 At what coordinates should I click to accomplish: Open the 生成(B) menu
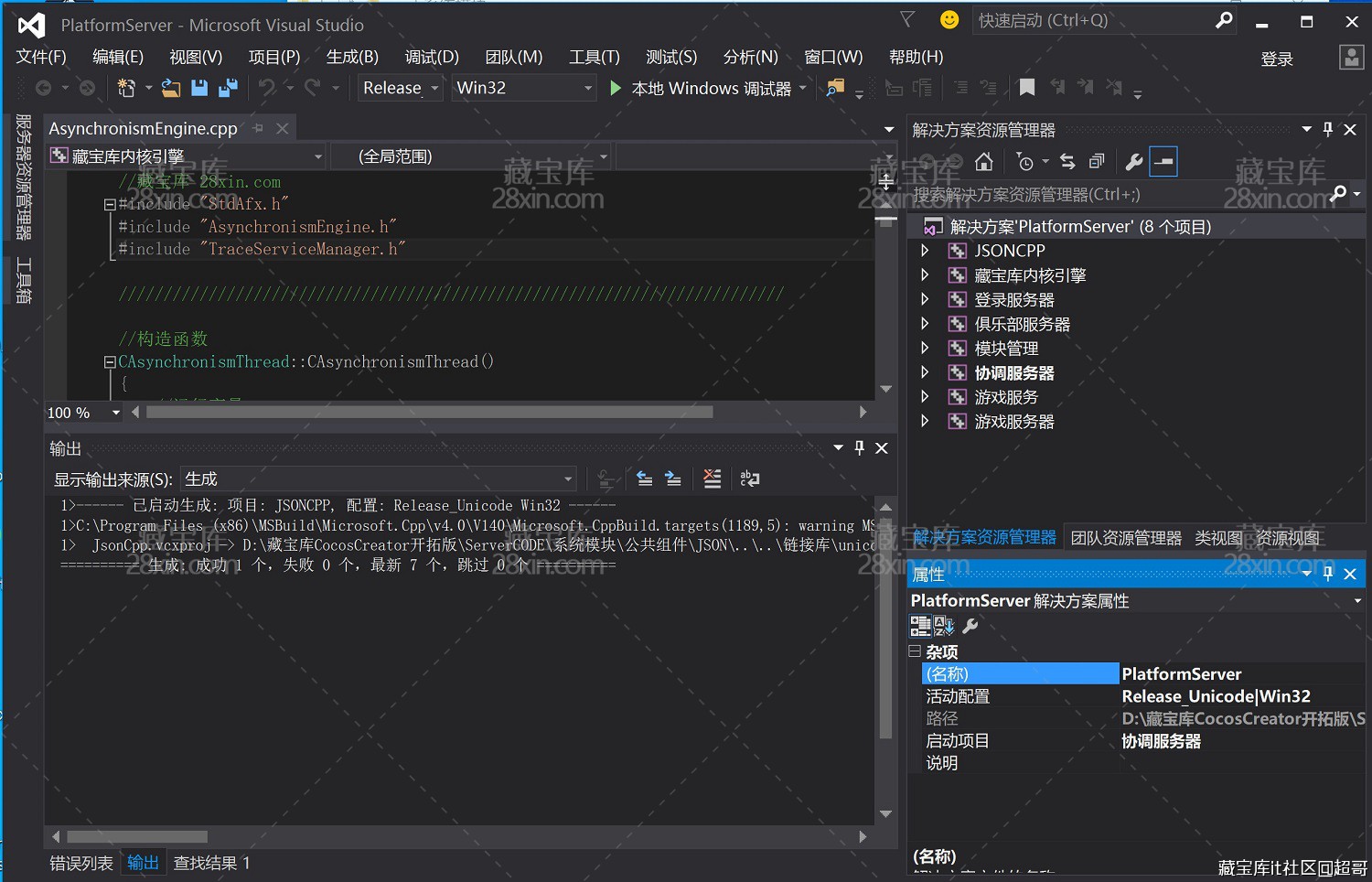pyautogui.click(x=352, y=57)
